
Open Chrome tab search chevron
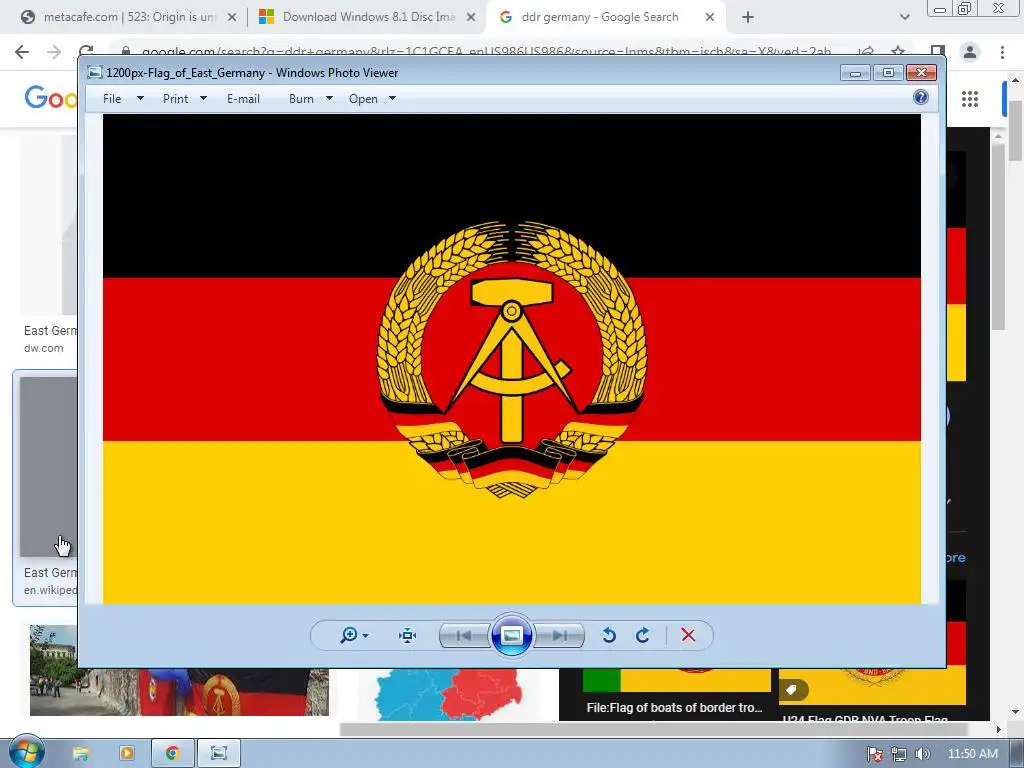[904, 17]
